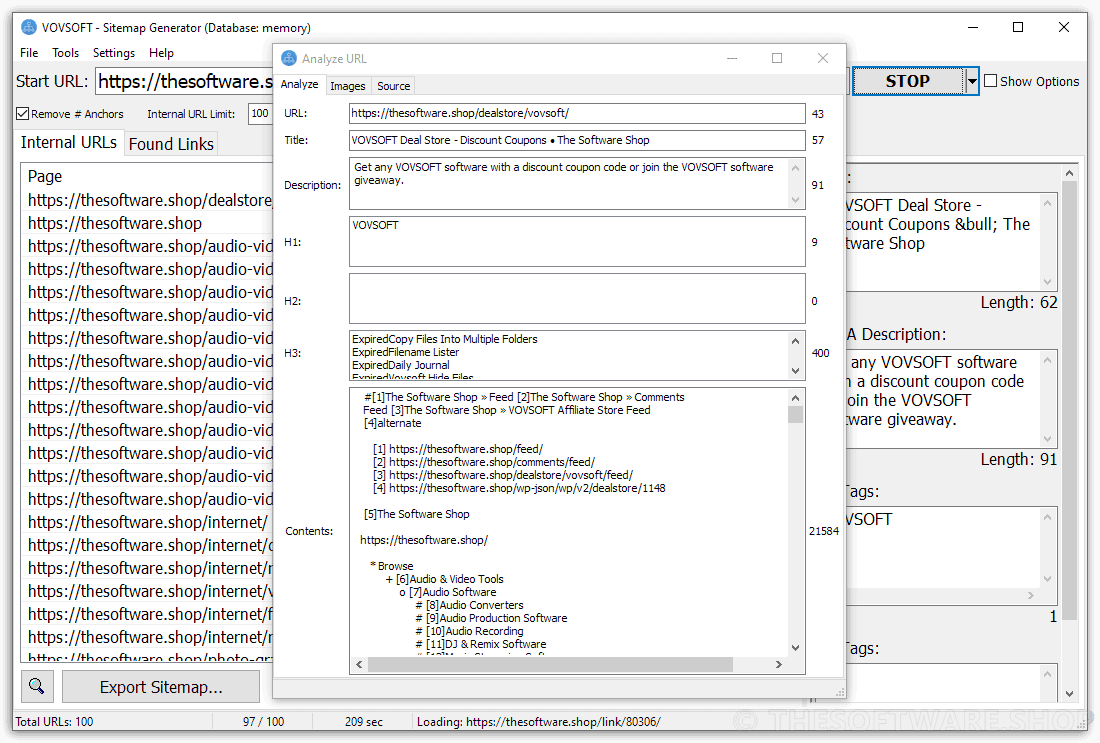Click Contents horizontal scrollbar right arrow
The width and height of the screenshot is (1100, 743).
779,664
